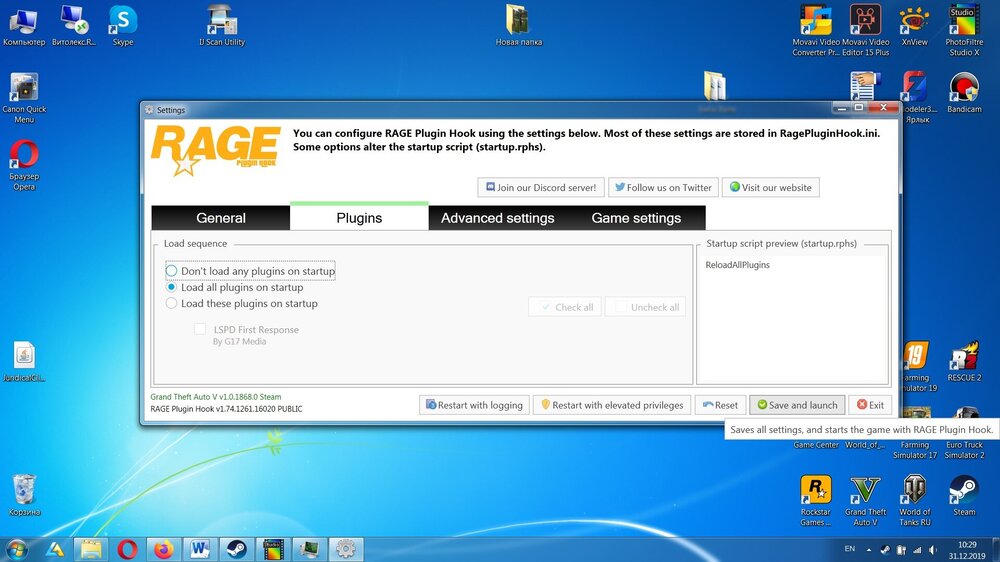This screenshot has height=562, width=1000.
Task: Click ReloadAllPlugins script preview text
Action: (737, 265)
